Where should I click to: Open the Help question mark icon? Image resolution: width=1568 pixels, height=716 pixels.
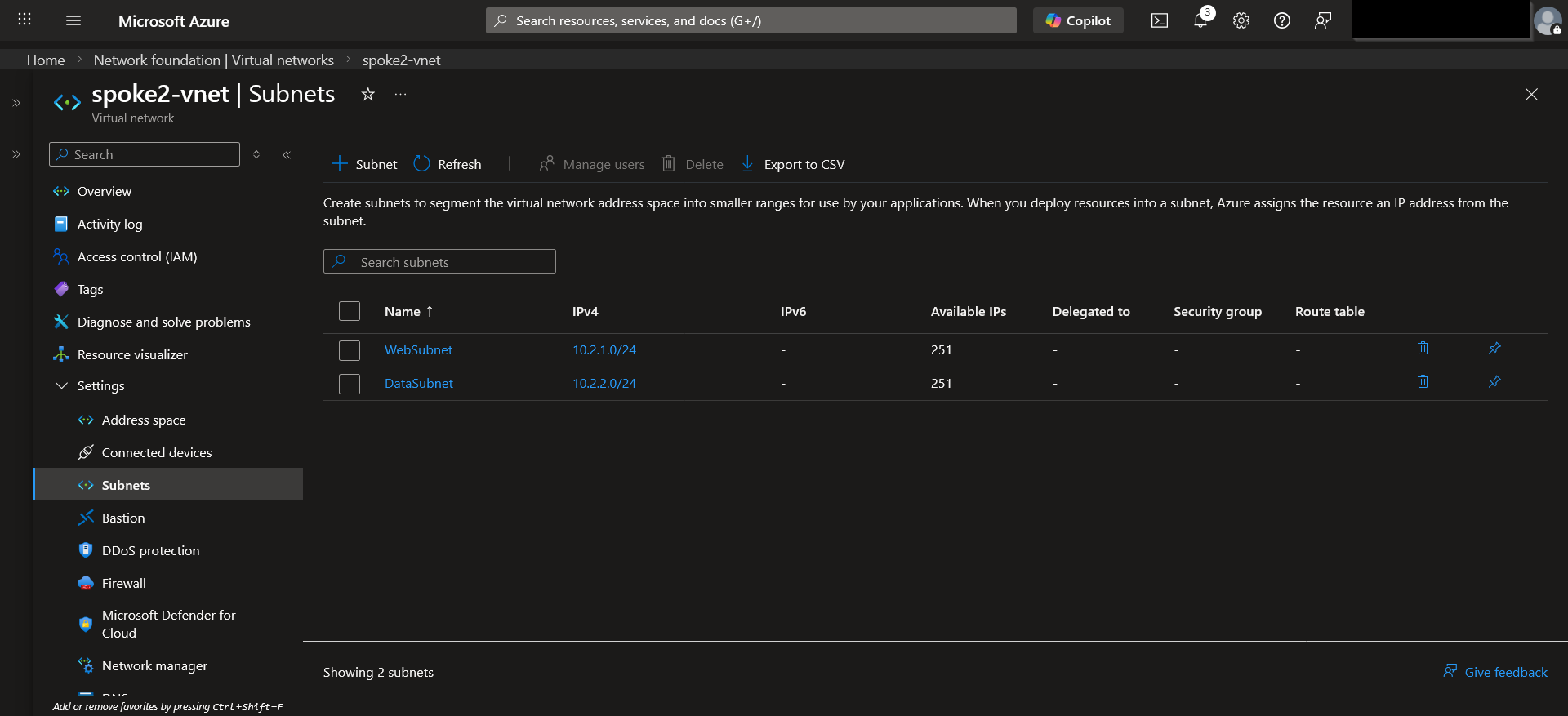tap(1282, 20)
